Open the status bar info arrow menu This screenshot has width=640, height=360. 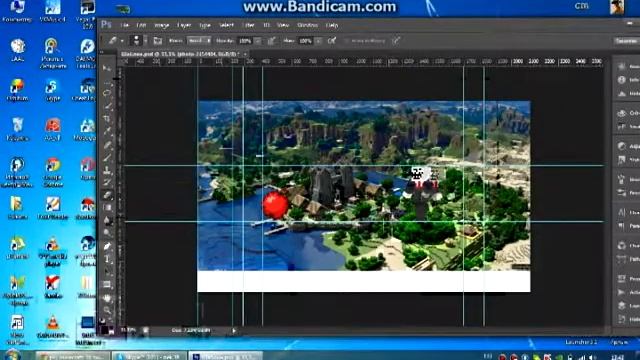tap(234, 331)
